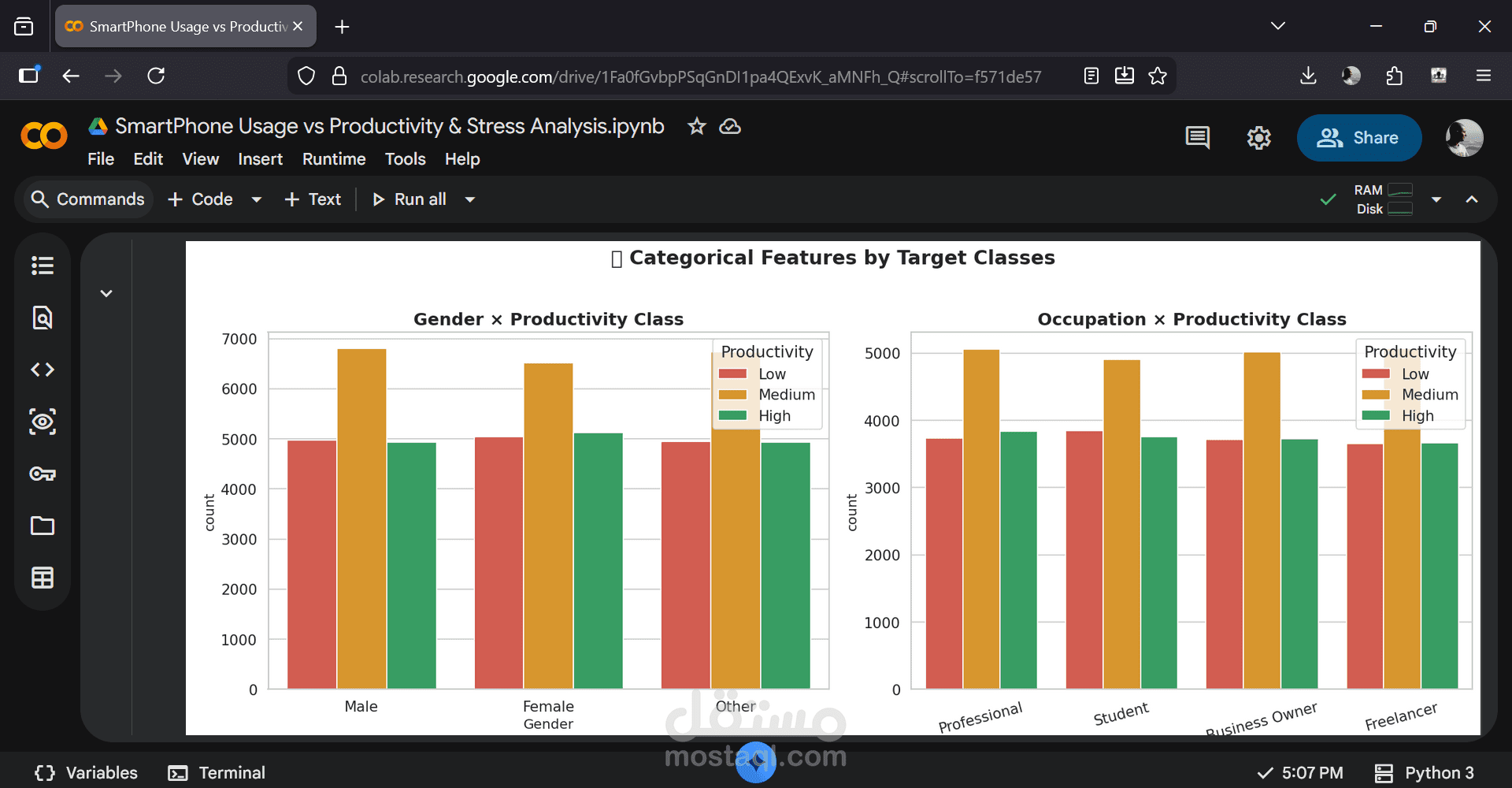This screenshot has height=788, width=1512.
Task: Open find and replace panel
Action: pos(43,318)
